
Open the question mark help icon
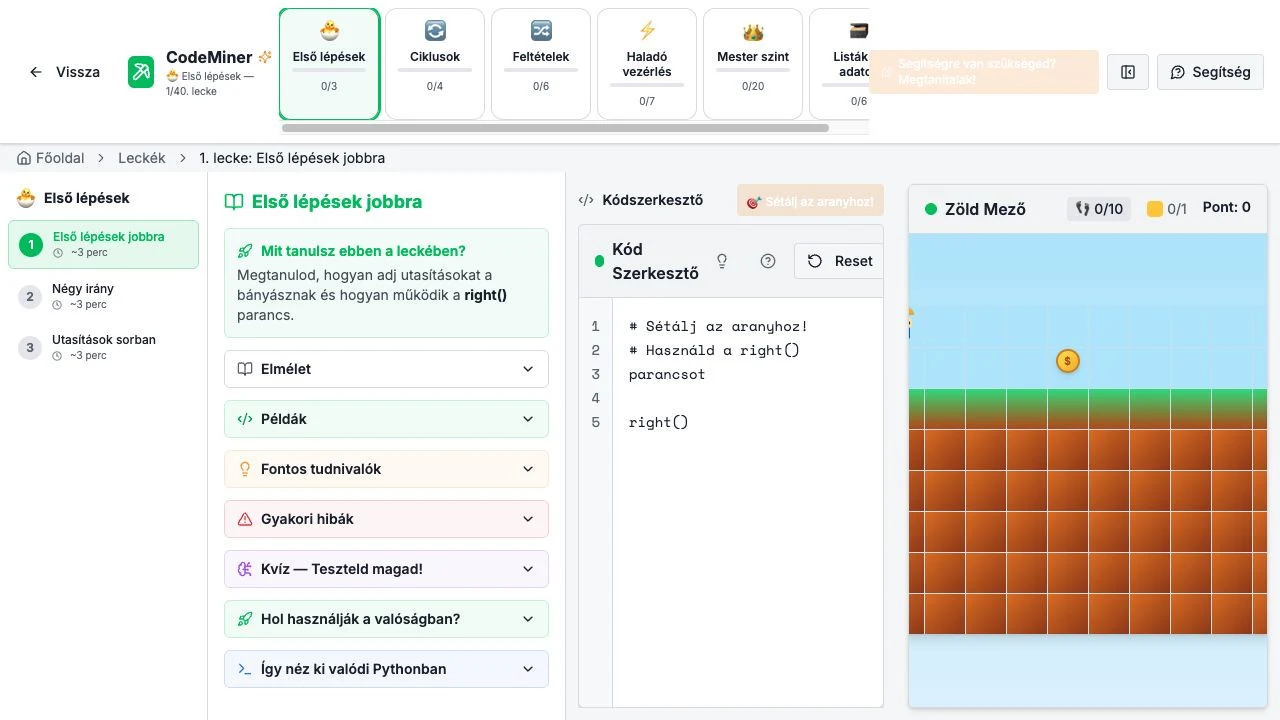coord(768,261)
